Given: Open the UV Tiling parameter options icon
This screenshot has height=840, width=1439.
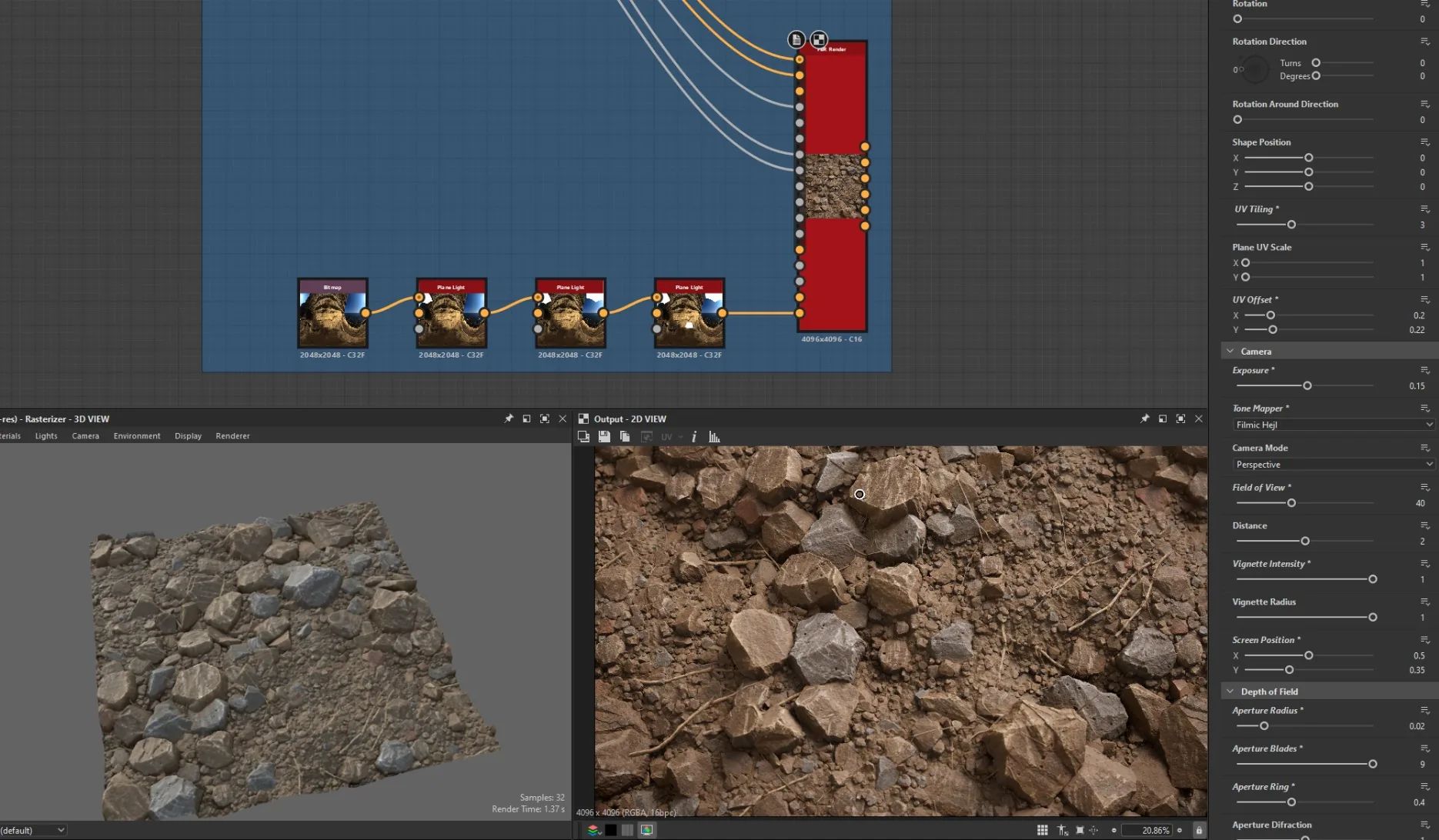Looking at the screenshot, I should point(1424,209).
